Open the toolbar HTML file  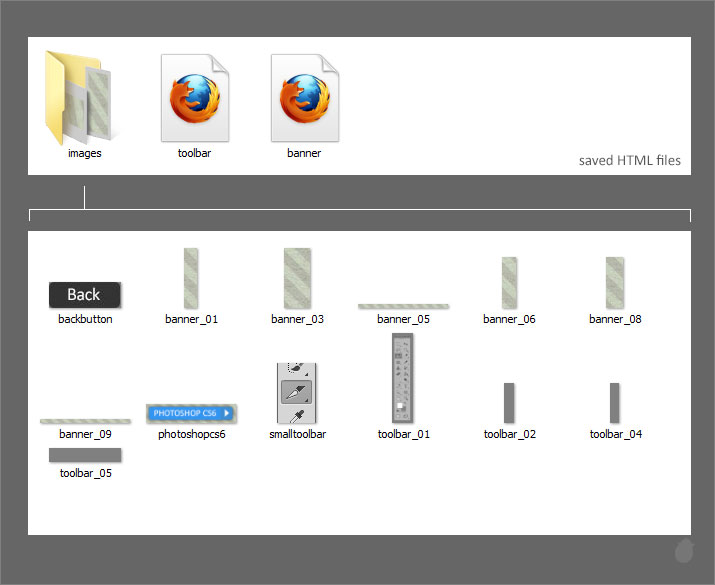tap(194, 98)
